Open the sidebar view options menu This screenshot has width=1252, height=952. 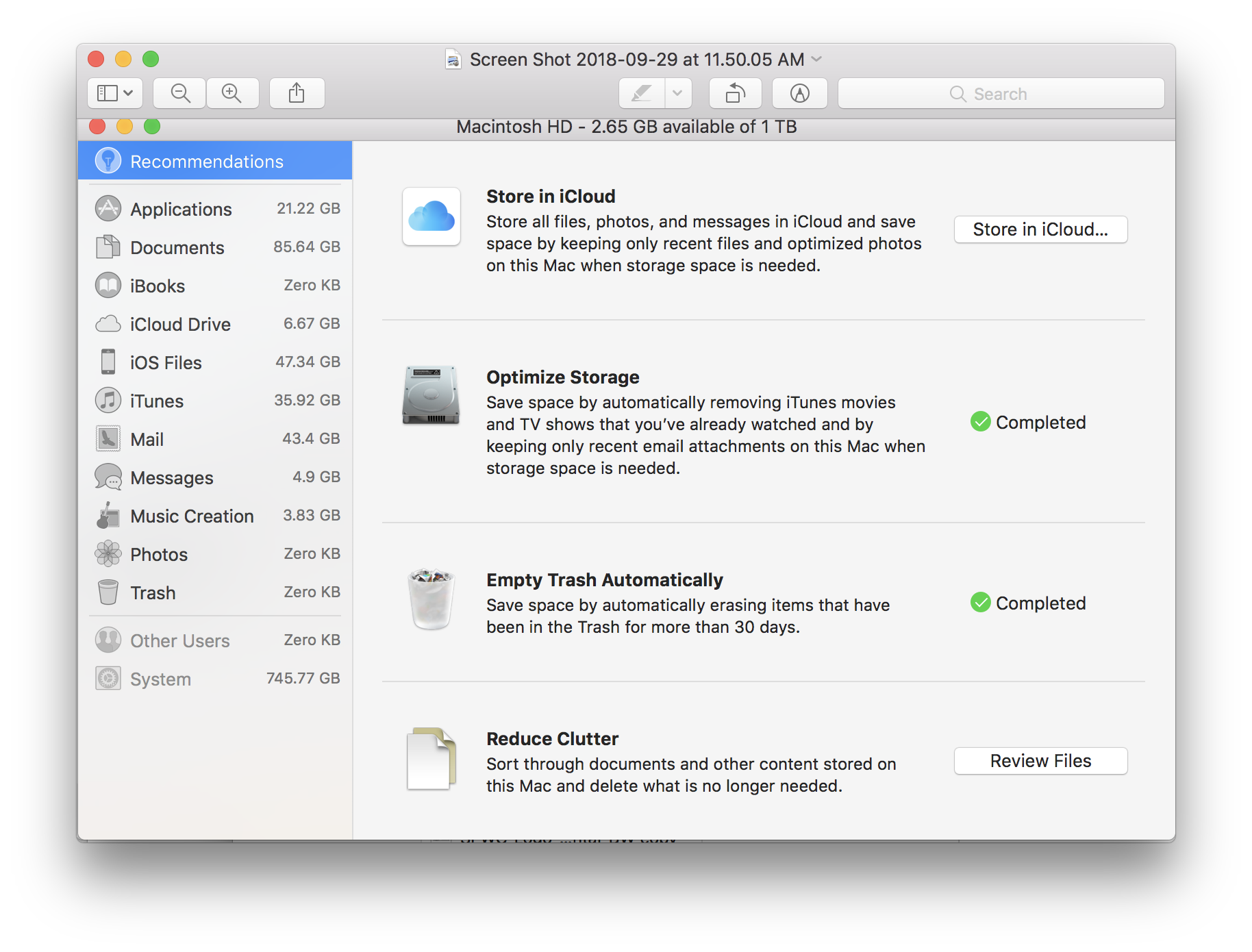tap(115, 93)
